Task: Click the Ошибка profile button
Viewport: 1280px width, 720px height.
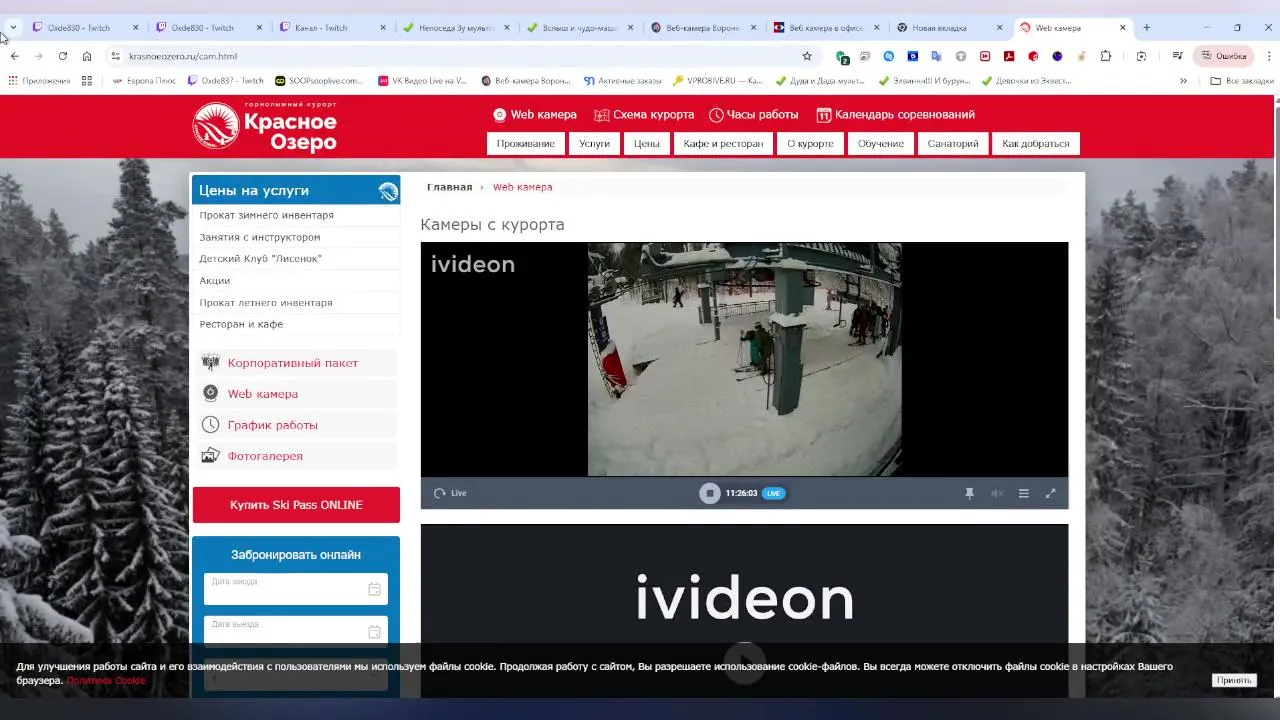Action: click(1224, 56)
